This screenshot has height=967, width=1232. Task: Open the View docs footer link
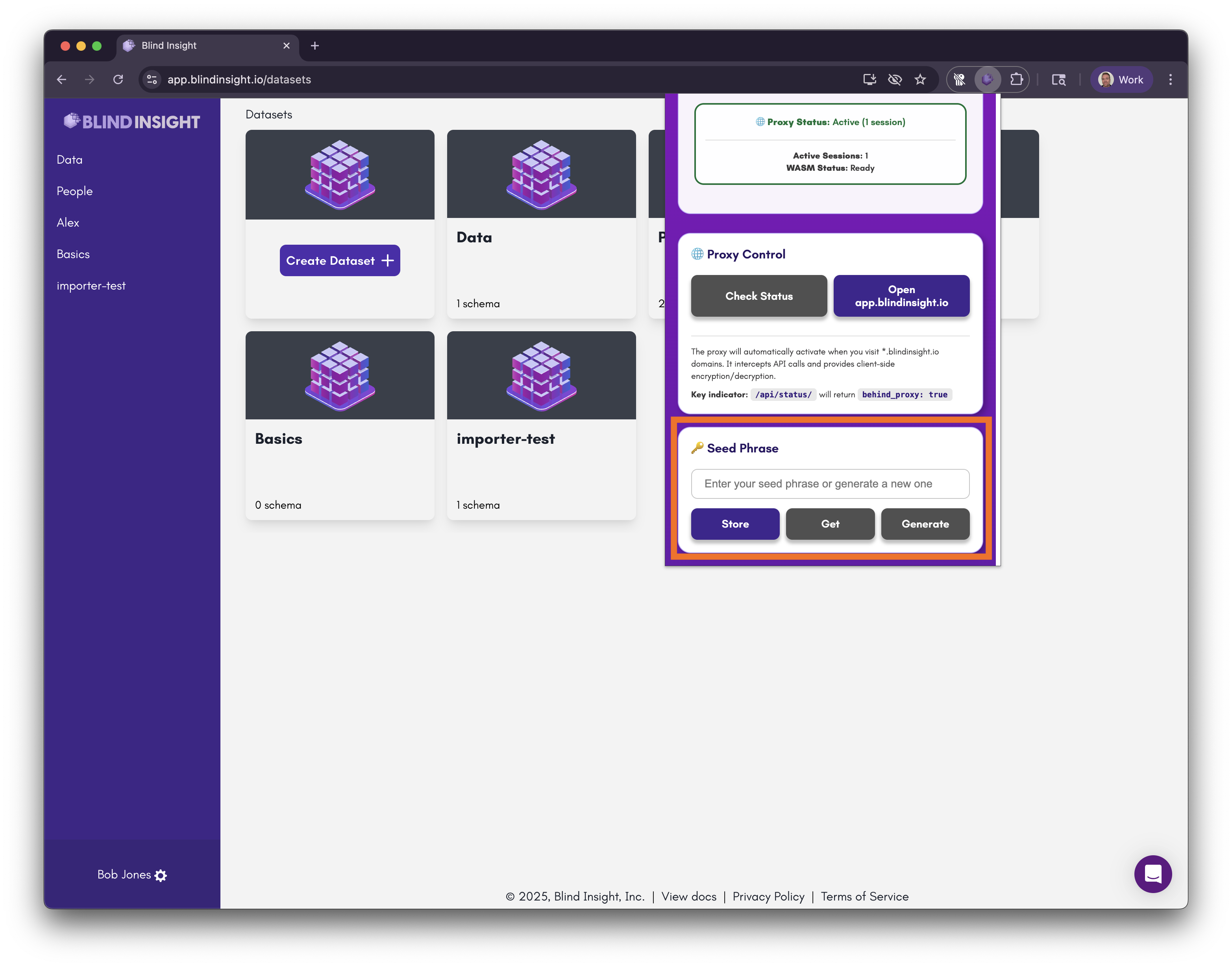pyautogui.click(x=689, y=896)
